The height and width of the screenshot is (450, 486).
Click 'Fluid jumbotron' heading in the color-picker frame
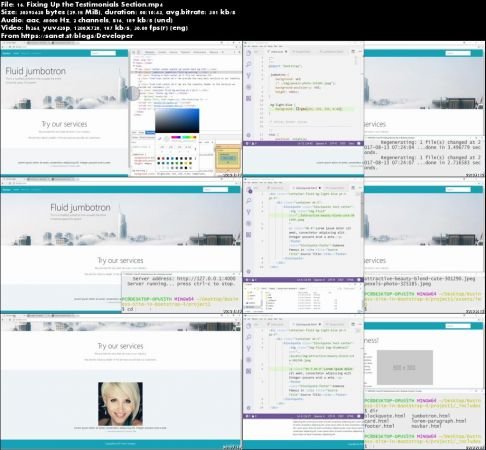[x=35, y=71]
